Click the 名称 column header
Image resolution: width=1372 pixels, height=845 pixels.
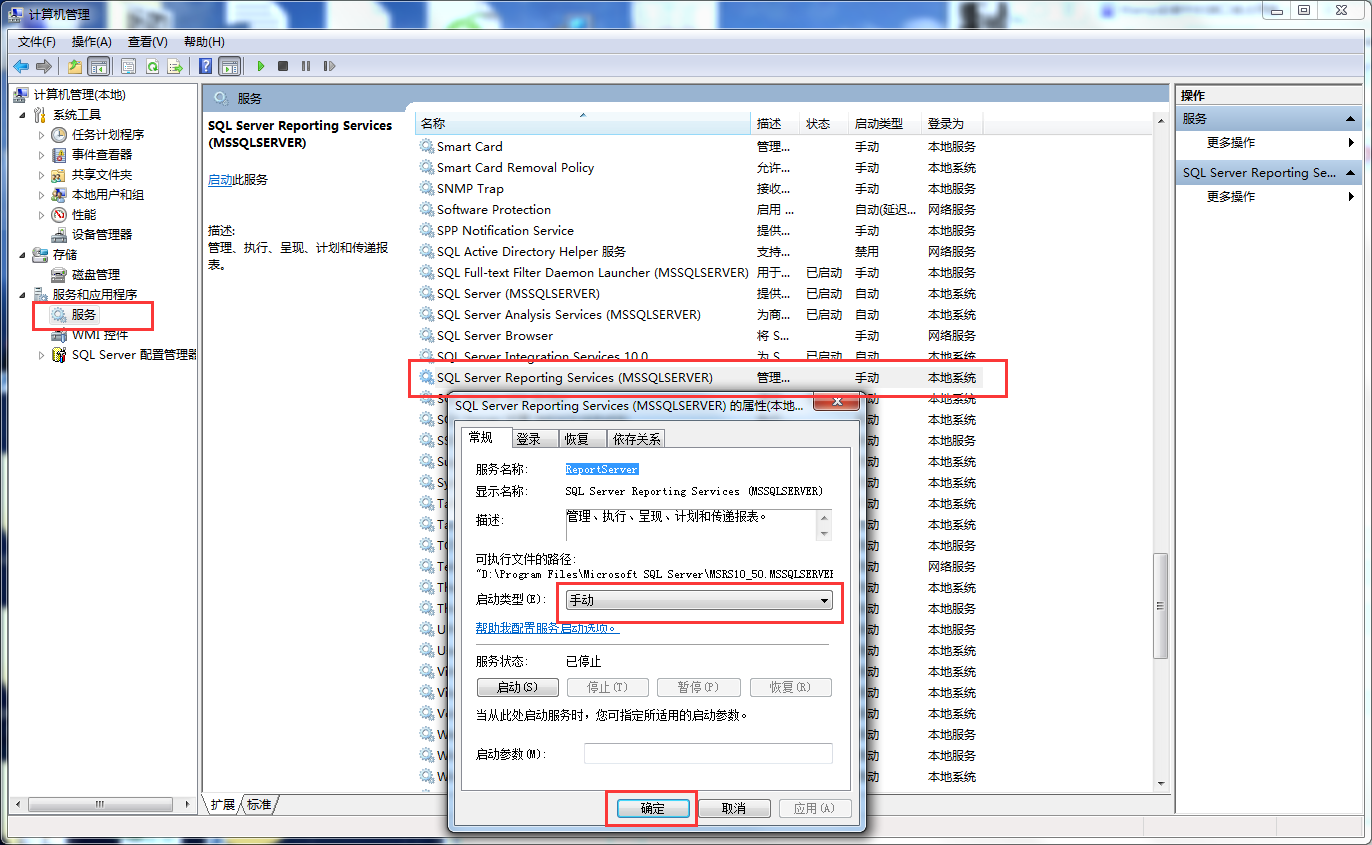(x=583, y=123)
